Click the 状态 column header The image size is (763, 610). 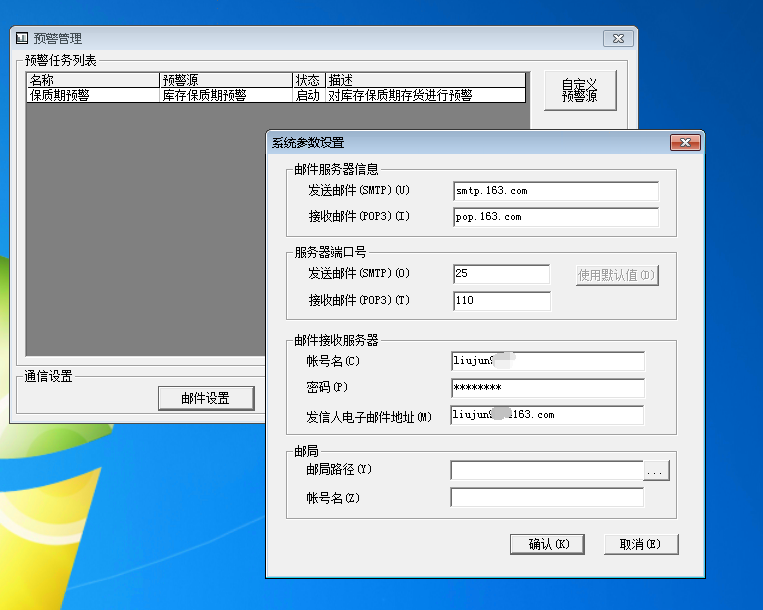coord(309,80)
